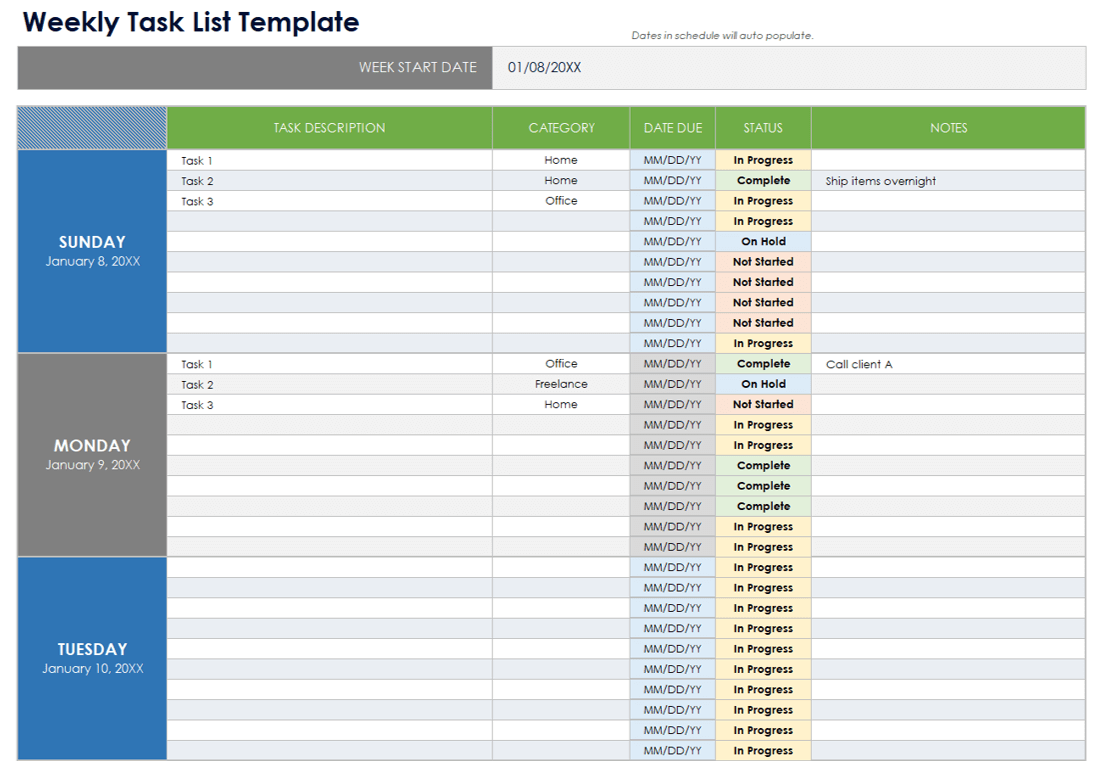Select the Category column header
This screenshot has height=781, width=1104.
pyautogui.click(x=561, y=128)
